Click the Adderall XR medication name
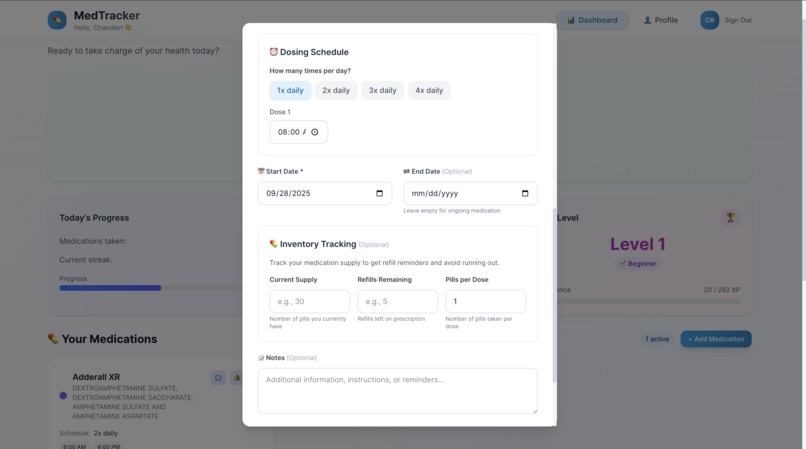This screenshot has height=449, width=806. click(x=96, y=377)
